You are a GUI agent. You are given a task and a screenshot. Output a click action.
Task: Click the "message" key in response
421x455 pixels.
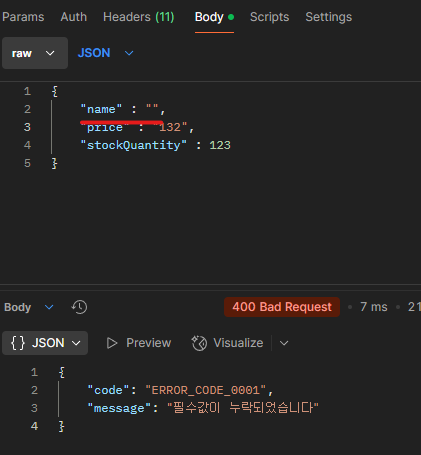click(119, 408)
